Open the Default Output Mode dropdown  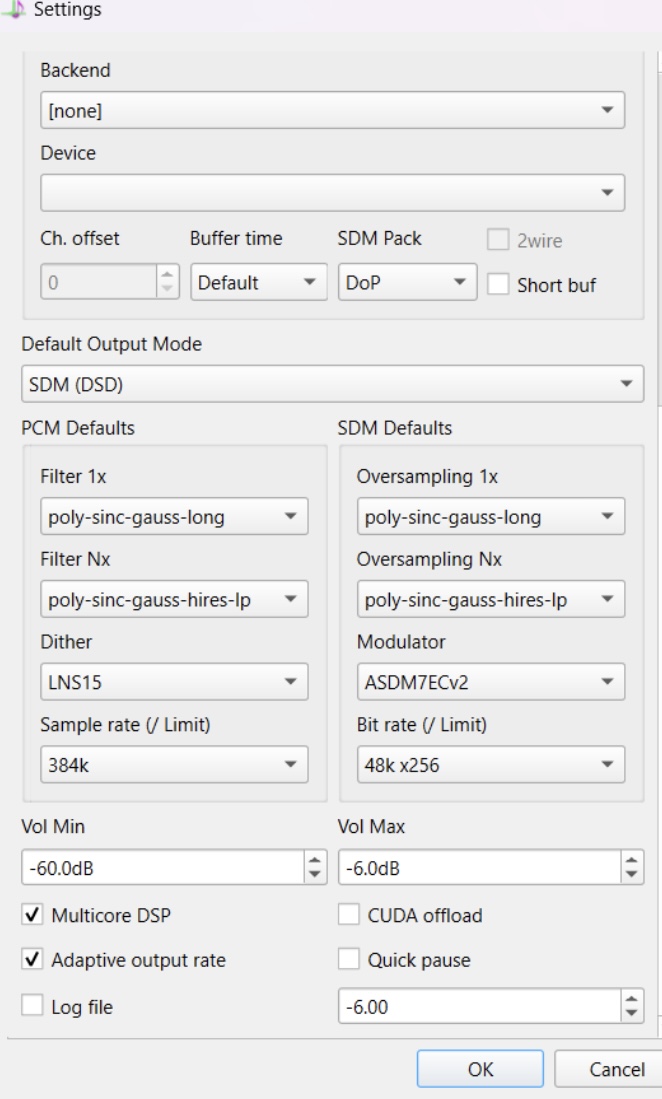click(x=331, y=383)
